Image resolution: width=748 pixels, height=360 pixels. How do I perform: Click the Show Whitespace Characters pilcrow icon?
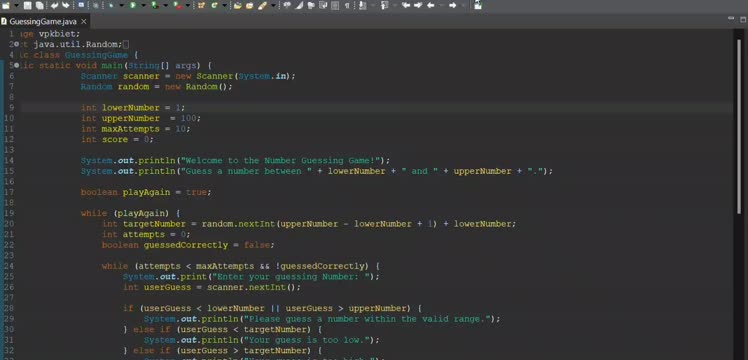[x=347, y=5]
